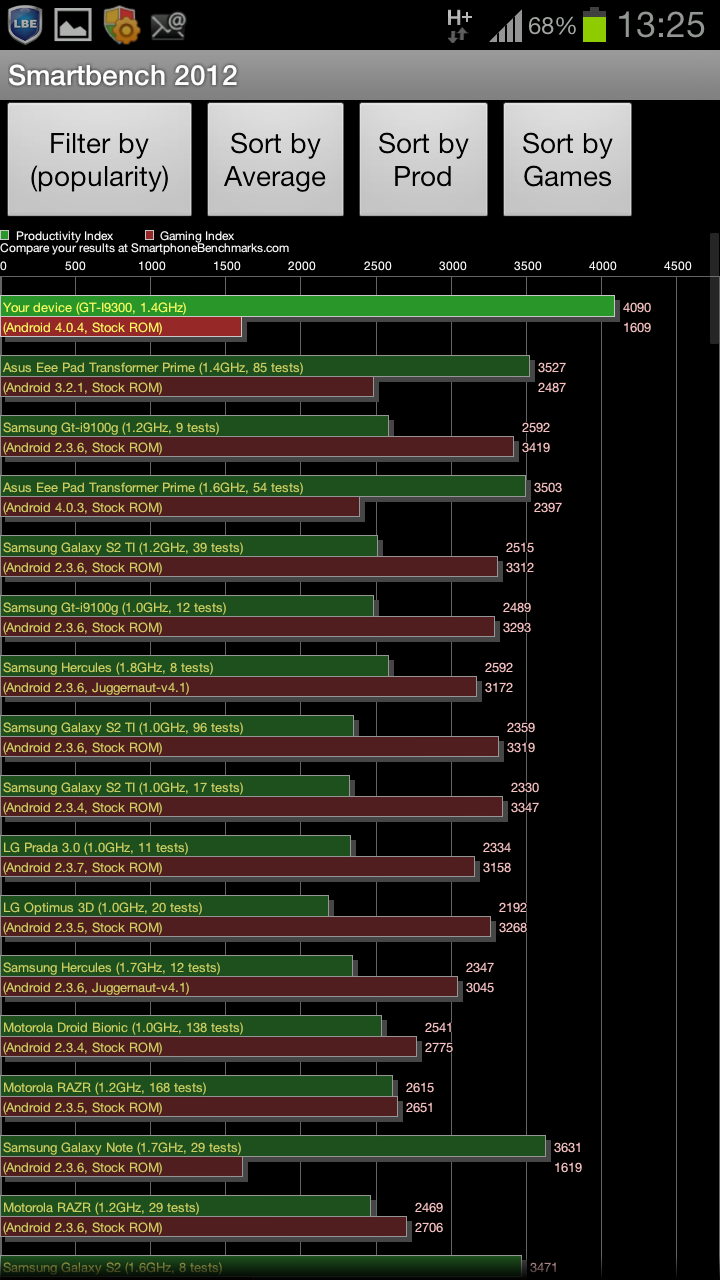Tap the vertical scrollbar at right edge

click(x=714, y=290)
